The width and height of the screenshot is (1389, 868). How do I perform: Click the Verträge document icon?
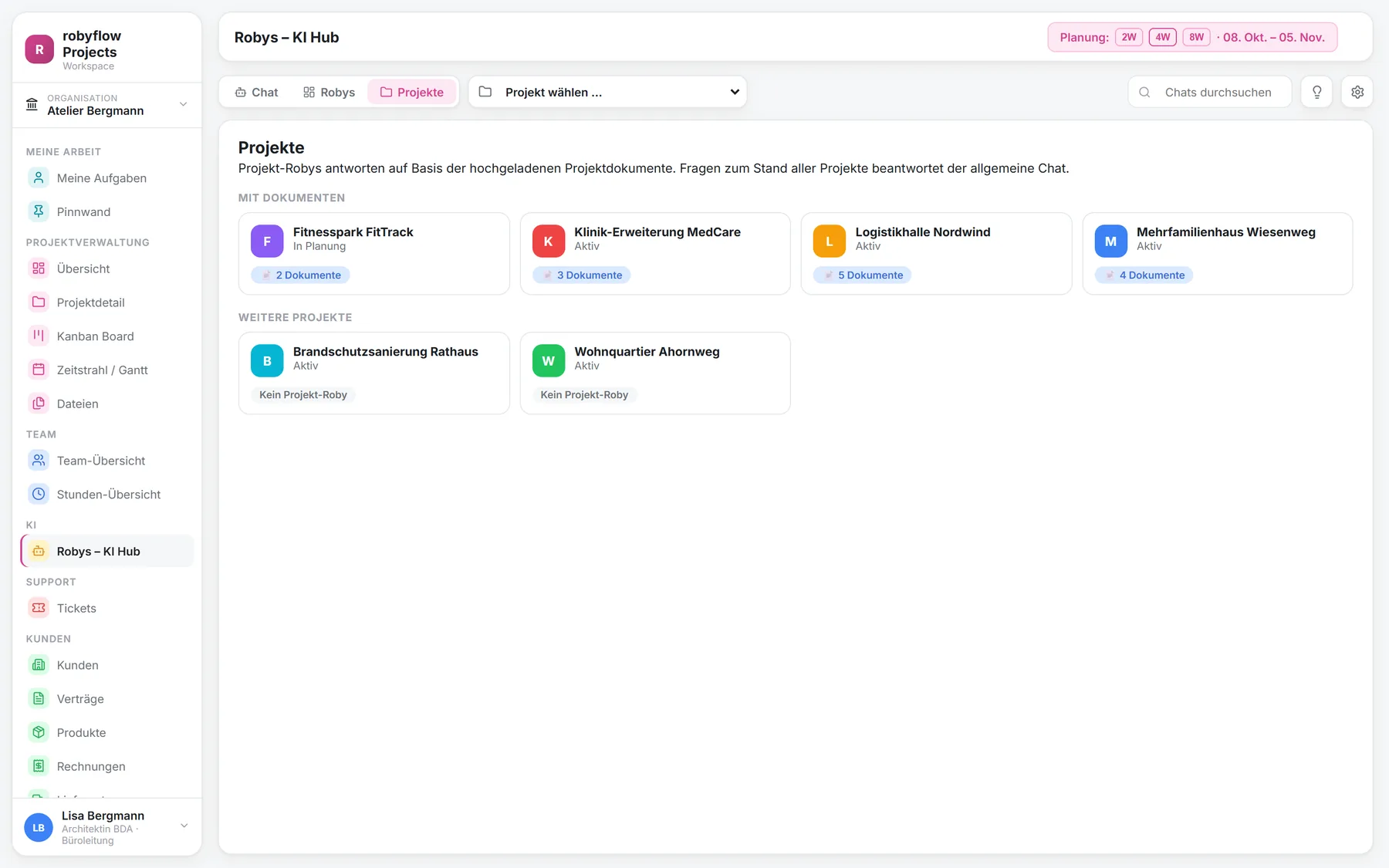(x=39, y=699)
